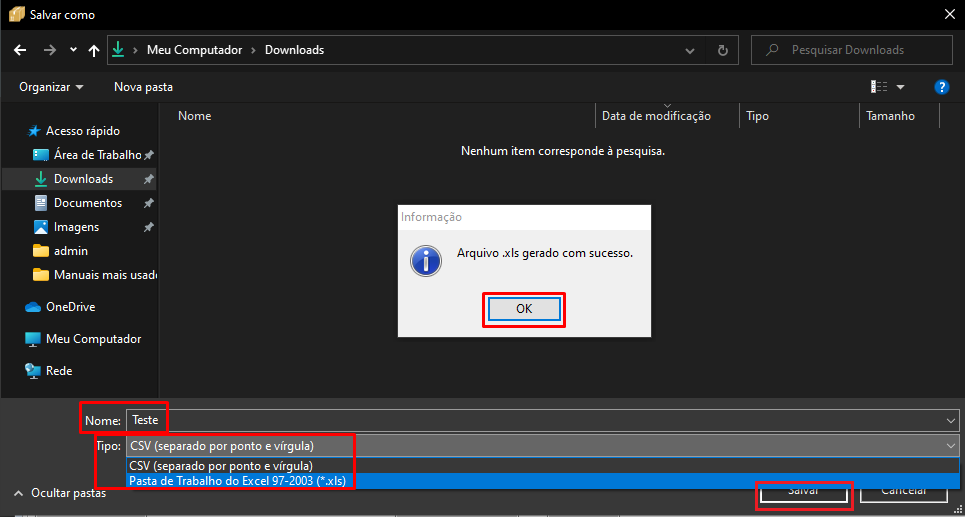Click the pin icon beside Imagens
Screen dimensions: 965x517
[148, 227]
